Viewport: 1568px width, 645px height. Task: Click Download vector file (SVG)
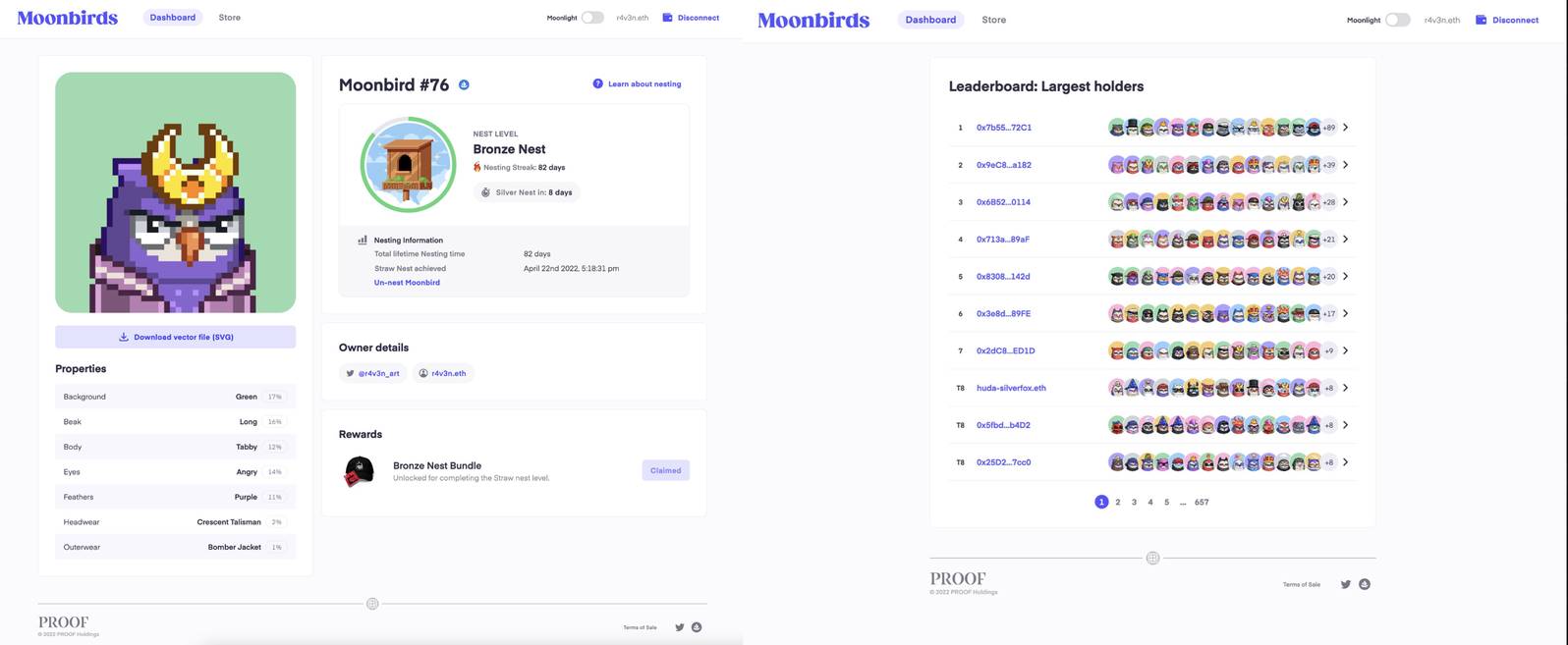[x=174, y=336]
